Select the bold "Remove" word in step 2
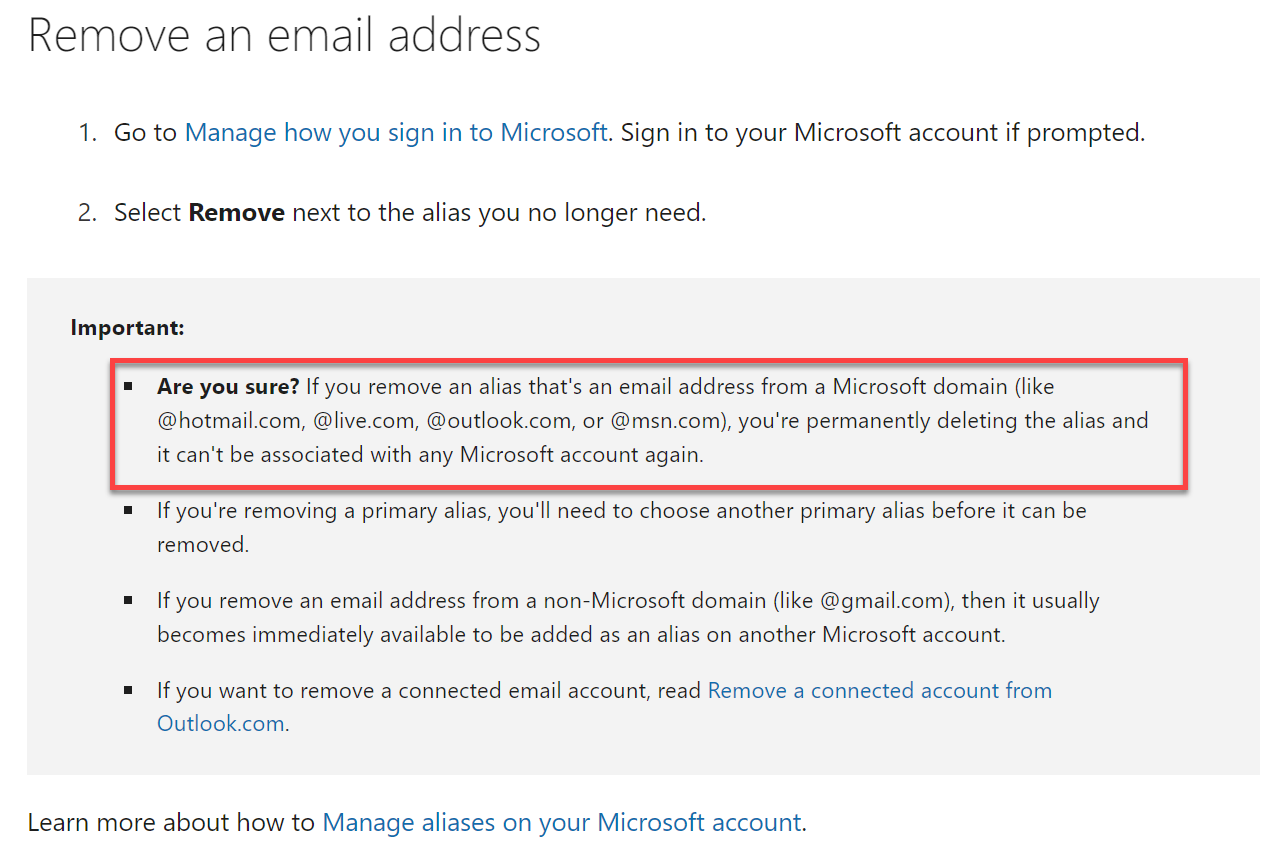The image size is (1272, 863). click(x=237, y=212)
